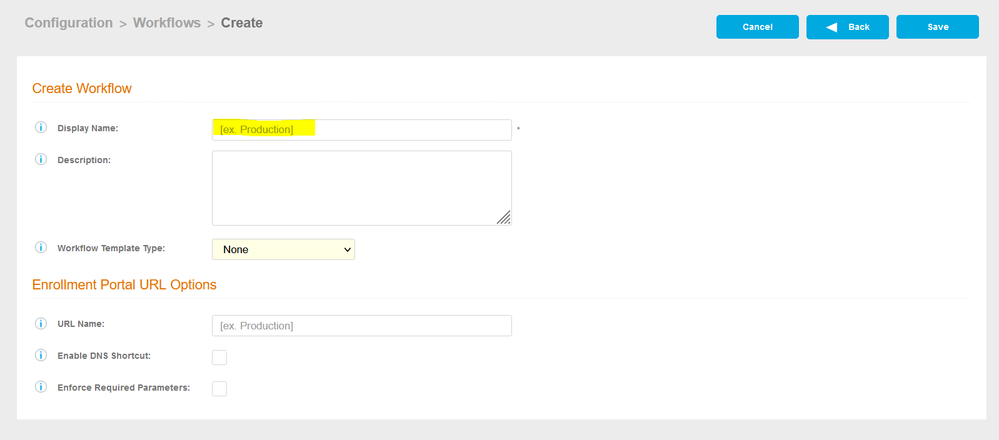Click info icon for Enable DNS Shortcut
The image size is (999, 440).
click(x=41, y=356)
